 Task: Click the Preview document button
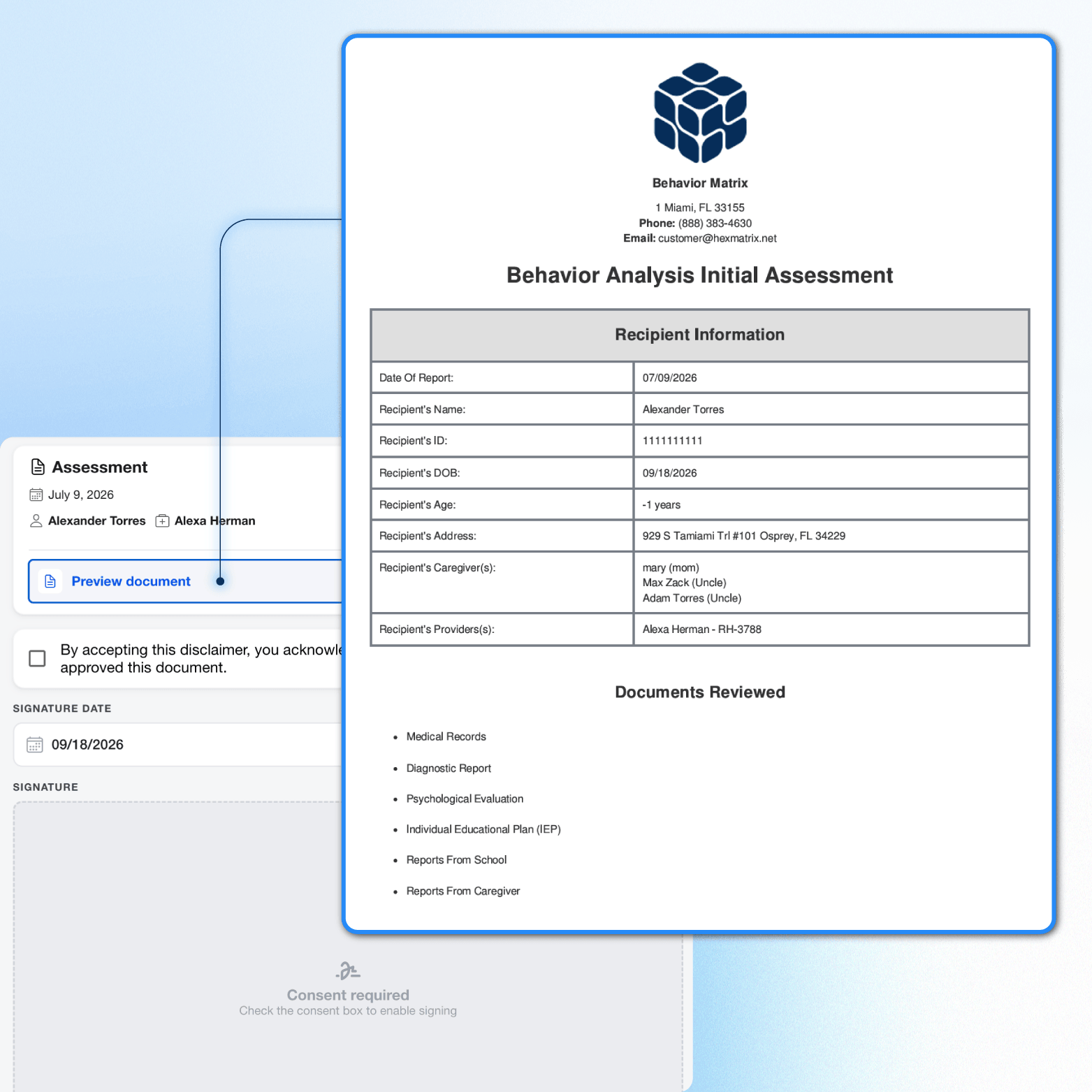coord(186,581)
